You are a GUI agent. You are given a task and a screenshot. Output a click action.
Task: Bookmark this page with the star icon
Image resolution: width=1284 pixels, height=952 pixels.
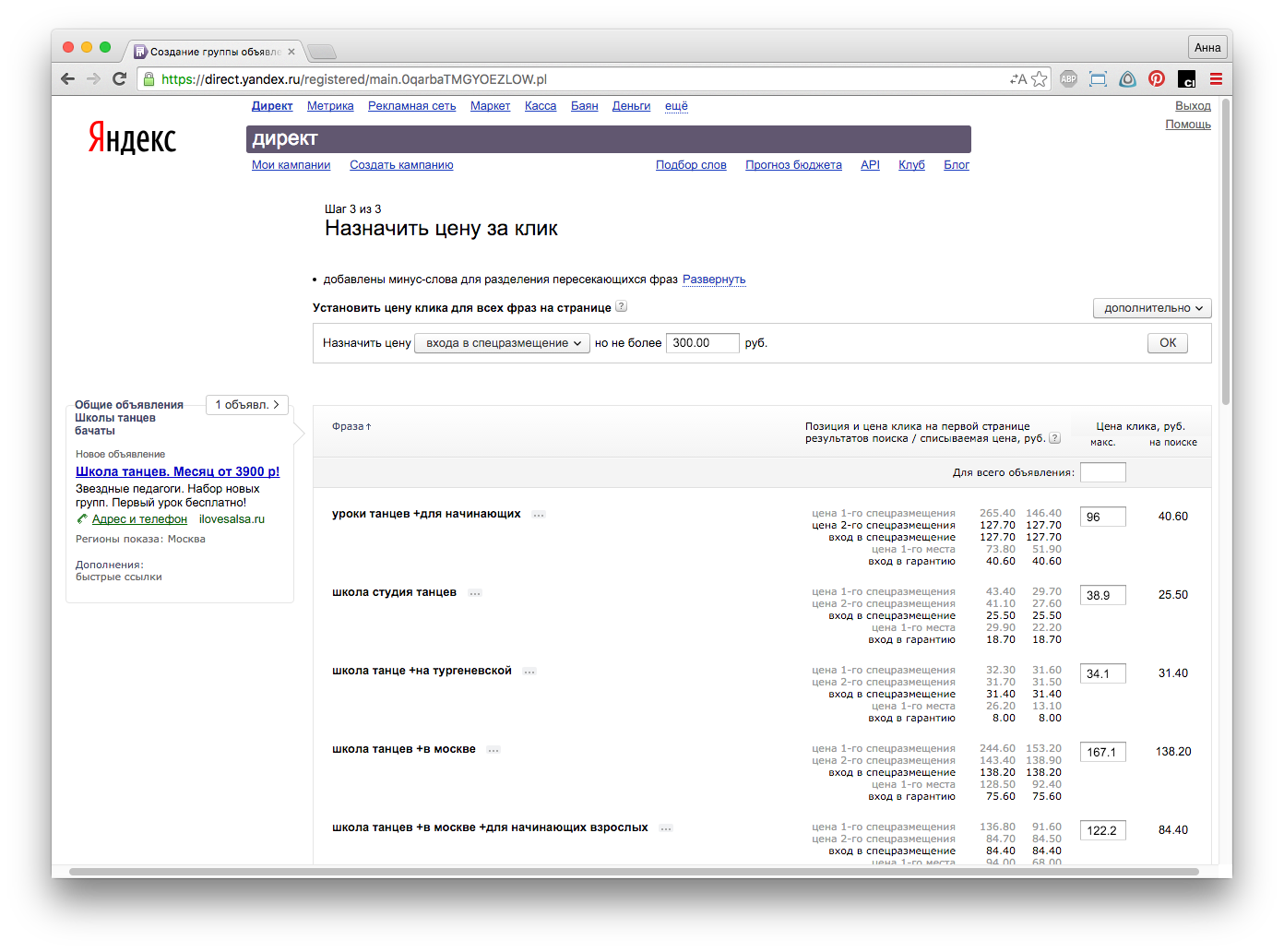click(1040, 79)
